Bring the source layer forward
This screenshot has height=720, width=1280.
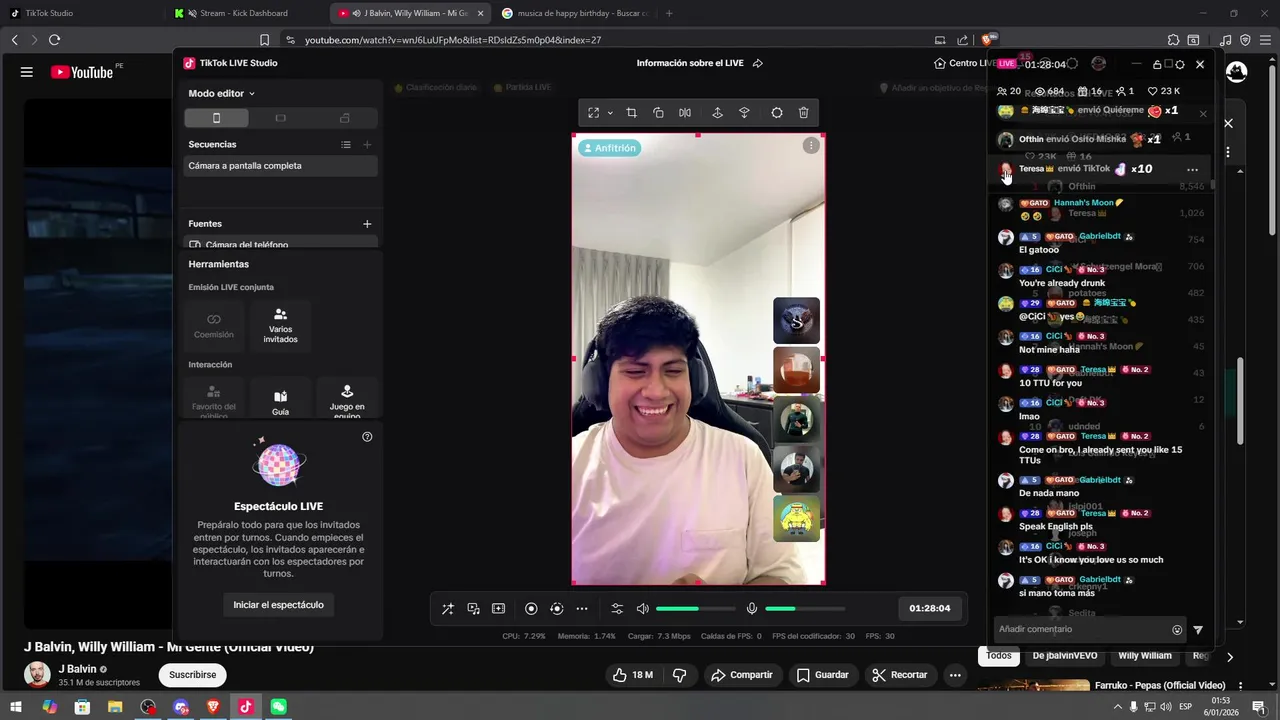[x=717, y=113]
